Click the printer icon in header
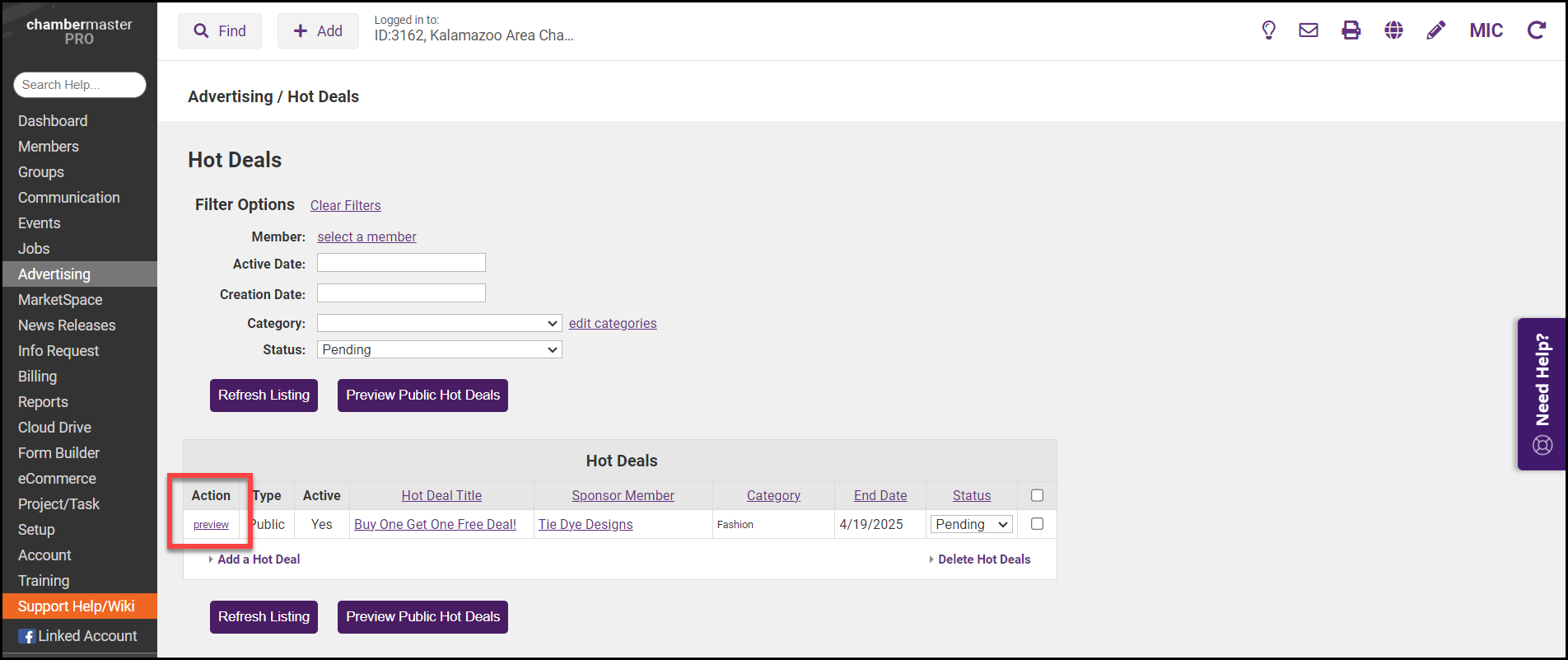The width and height of the screenshot is (1568, 660). pyautogui.click(x=1351, y=30)
